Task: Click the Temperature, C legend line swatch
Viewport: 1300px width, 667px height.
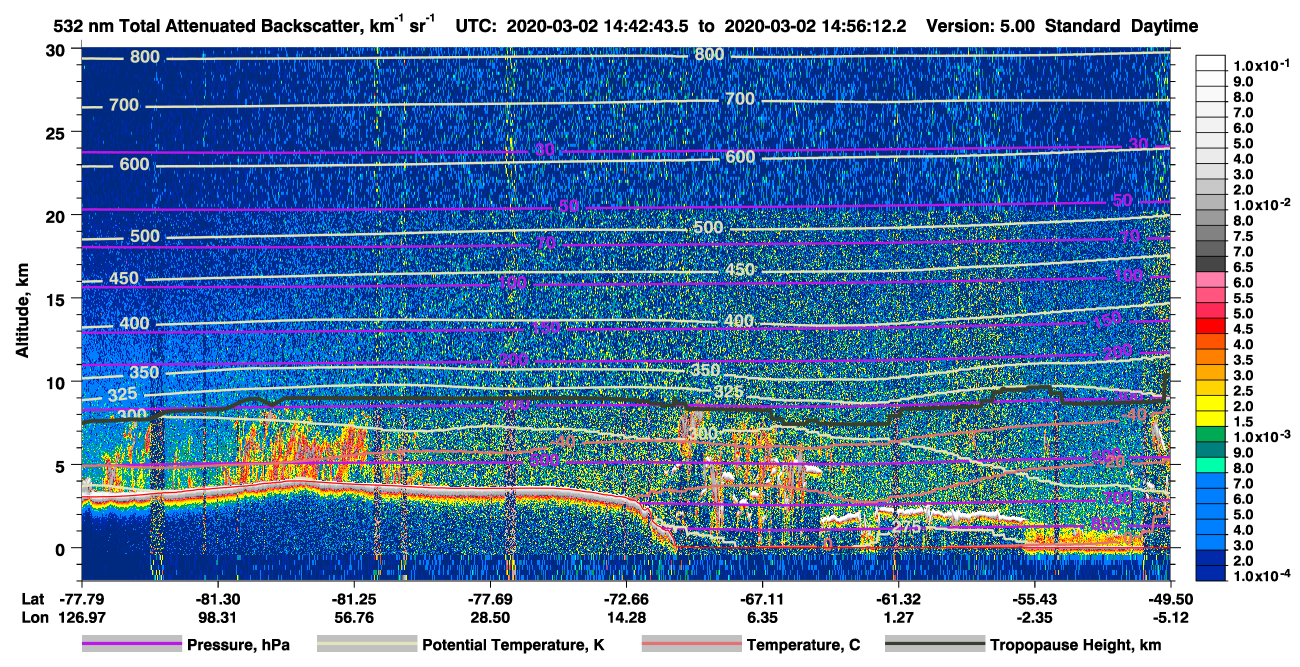Action: [x=691, y=645]
